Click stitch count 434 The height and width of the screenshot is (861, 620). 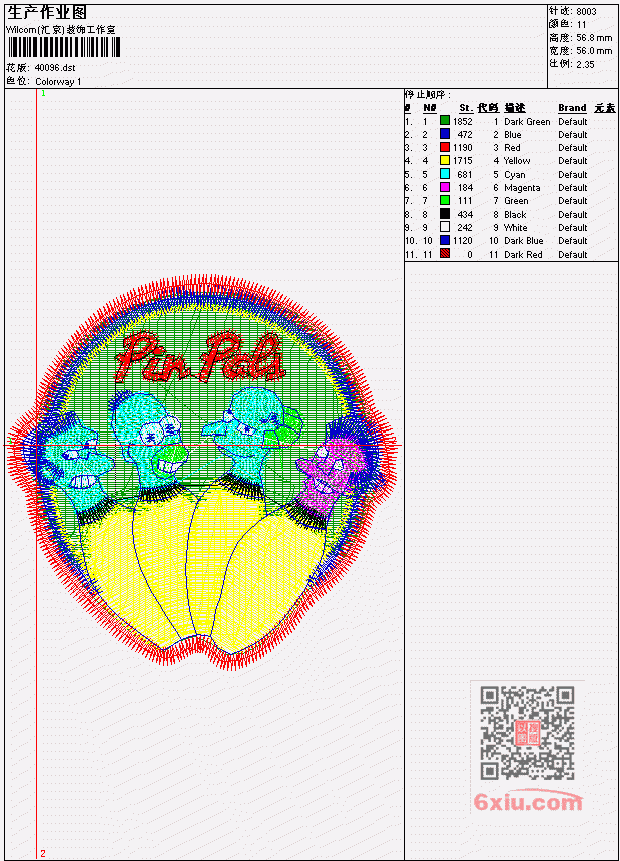point(465,215)
